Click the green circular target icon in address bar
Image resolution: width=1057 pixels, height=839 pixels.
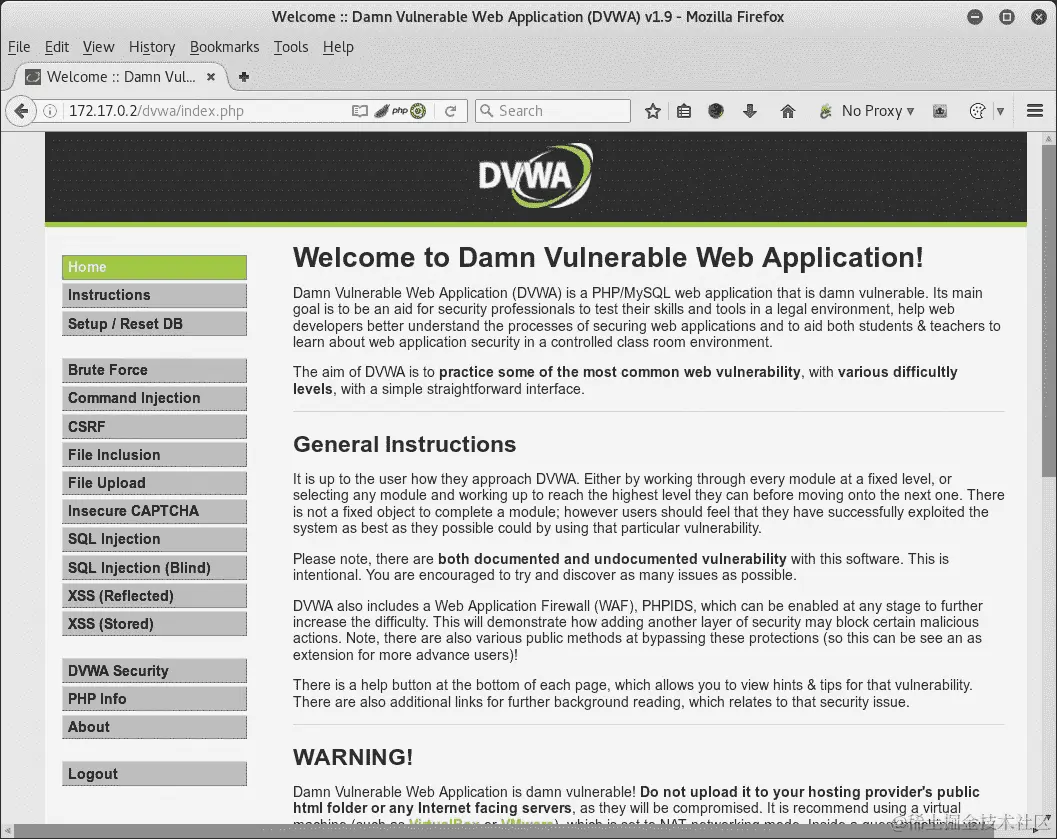(419, 111)
